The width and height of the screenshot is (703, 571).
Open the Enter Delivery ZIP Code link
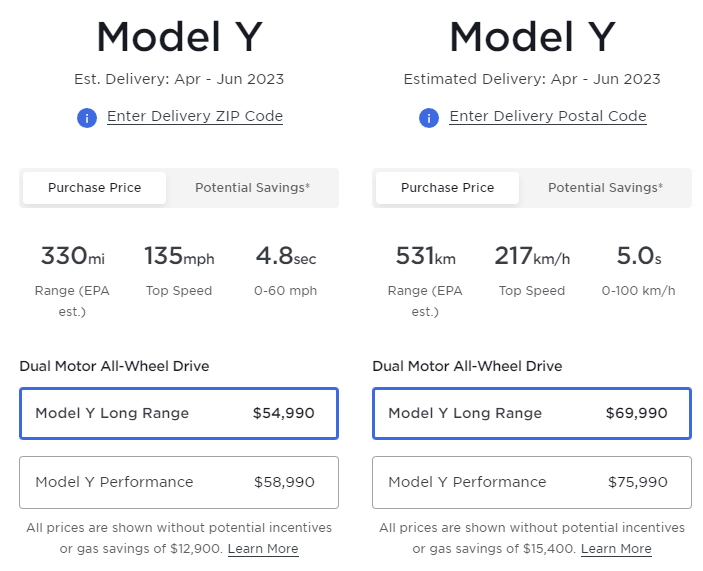[195, 116]
